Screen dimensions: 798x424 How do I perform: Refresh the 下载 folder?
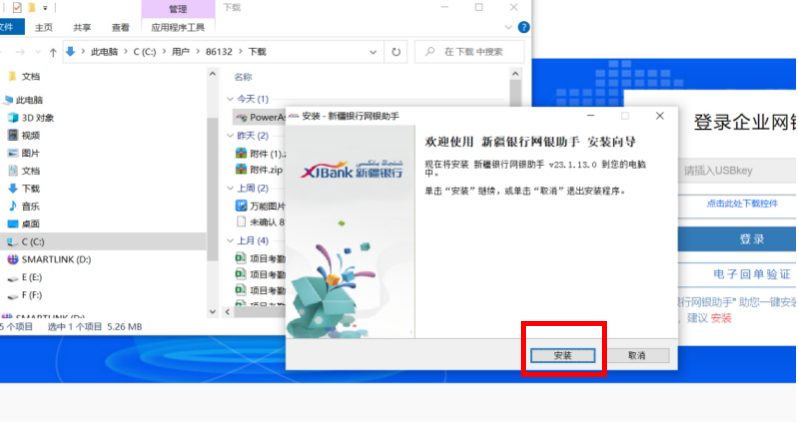pyautogui.click(x=396, y=52)
